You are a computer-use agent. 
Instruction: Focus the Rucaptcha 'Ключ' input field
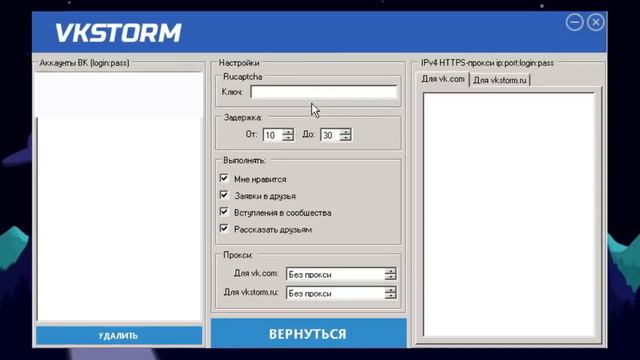point(324,92)
